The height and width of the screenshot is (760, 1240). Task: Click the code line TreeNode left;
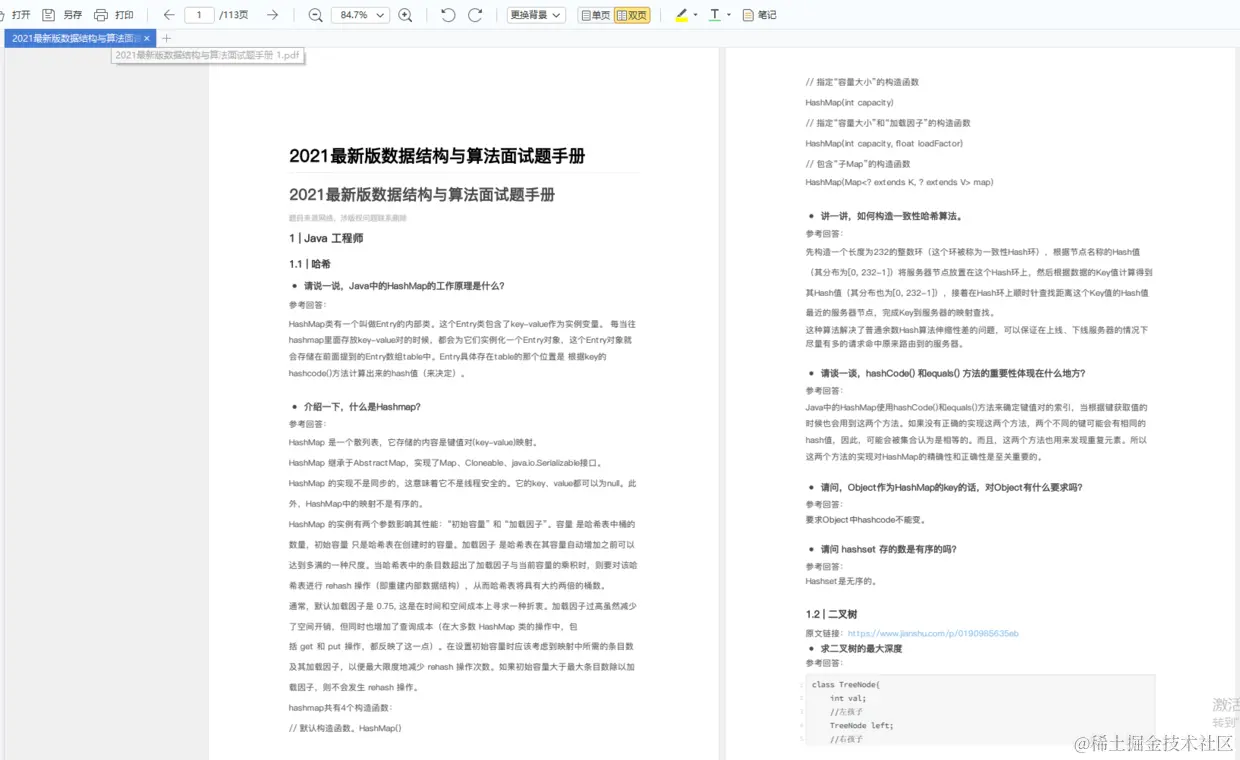point(861,726)
